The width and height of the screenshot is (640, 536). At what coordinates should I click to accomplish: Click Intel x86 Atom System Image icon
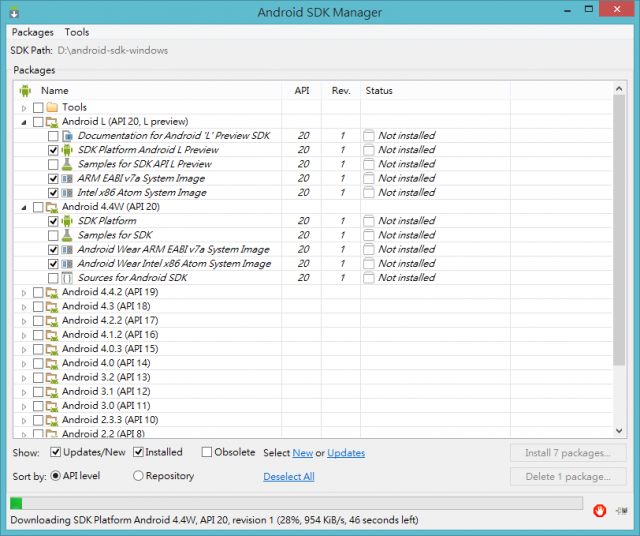67,193
